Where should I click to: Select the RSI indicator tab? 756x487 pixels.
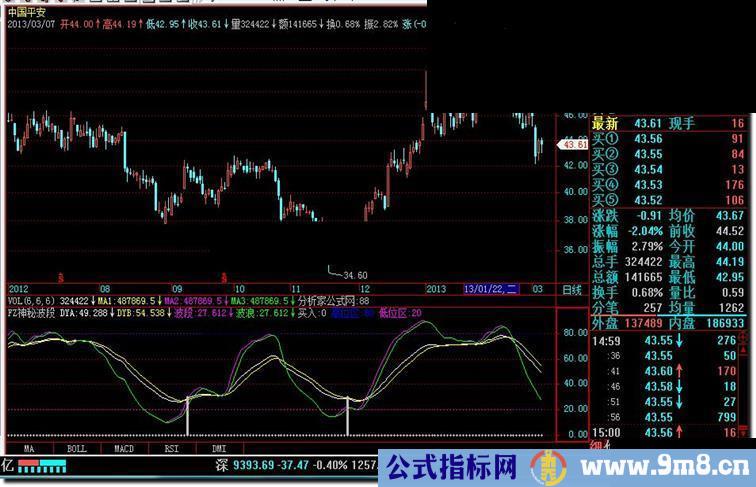coord(170,449)
